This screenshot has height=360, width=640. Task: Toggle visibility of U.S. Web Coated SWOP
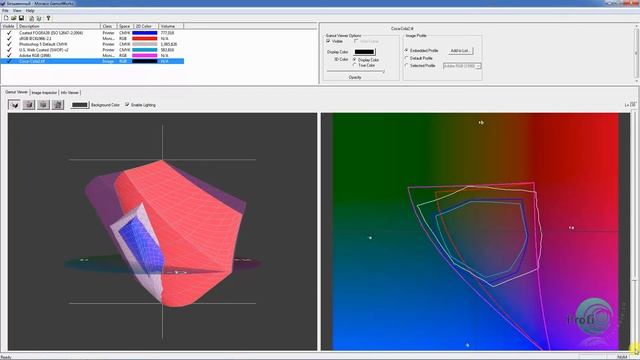coord(9,50)
